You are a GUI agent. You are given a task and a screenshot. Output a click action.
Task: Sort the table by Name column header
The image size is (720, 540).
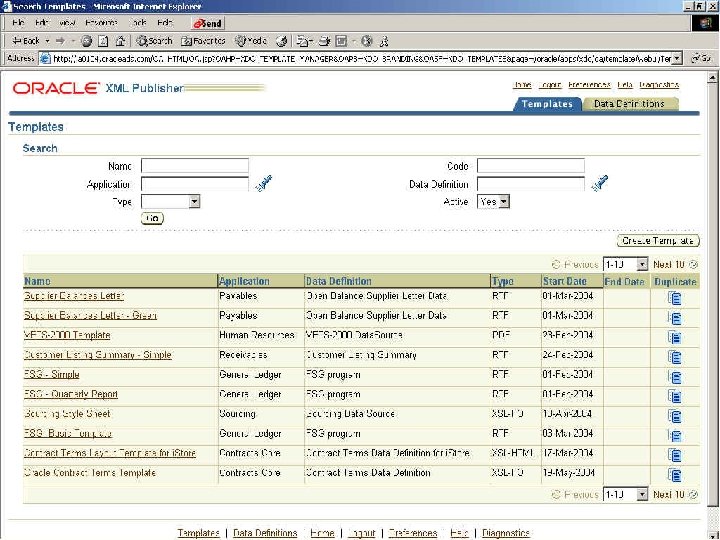click(x=37, y=281)
